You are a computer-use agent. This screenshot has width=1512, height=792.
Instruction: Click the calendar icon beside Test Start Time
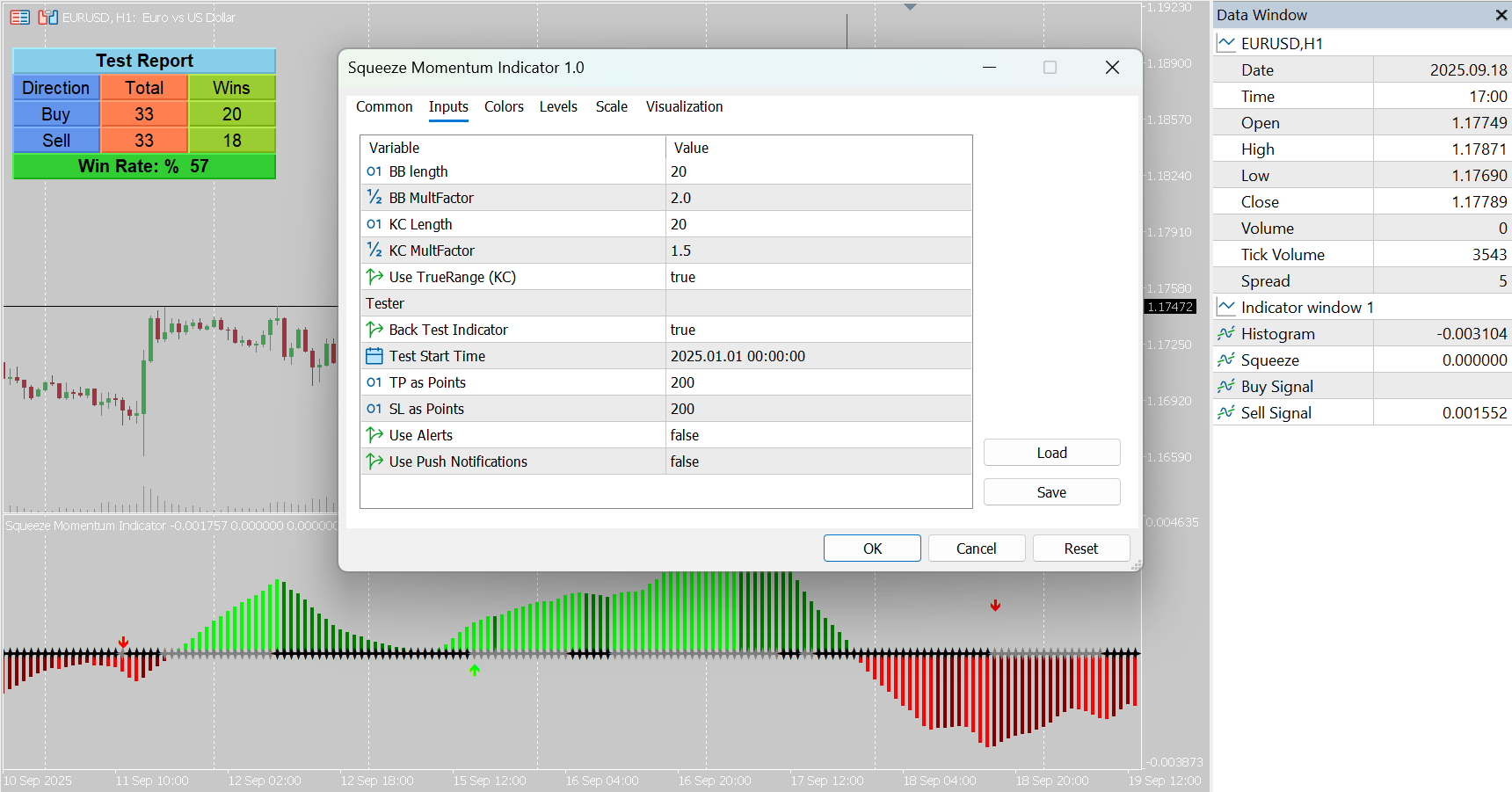click(374, 356)
